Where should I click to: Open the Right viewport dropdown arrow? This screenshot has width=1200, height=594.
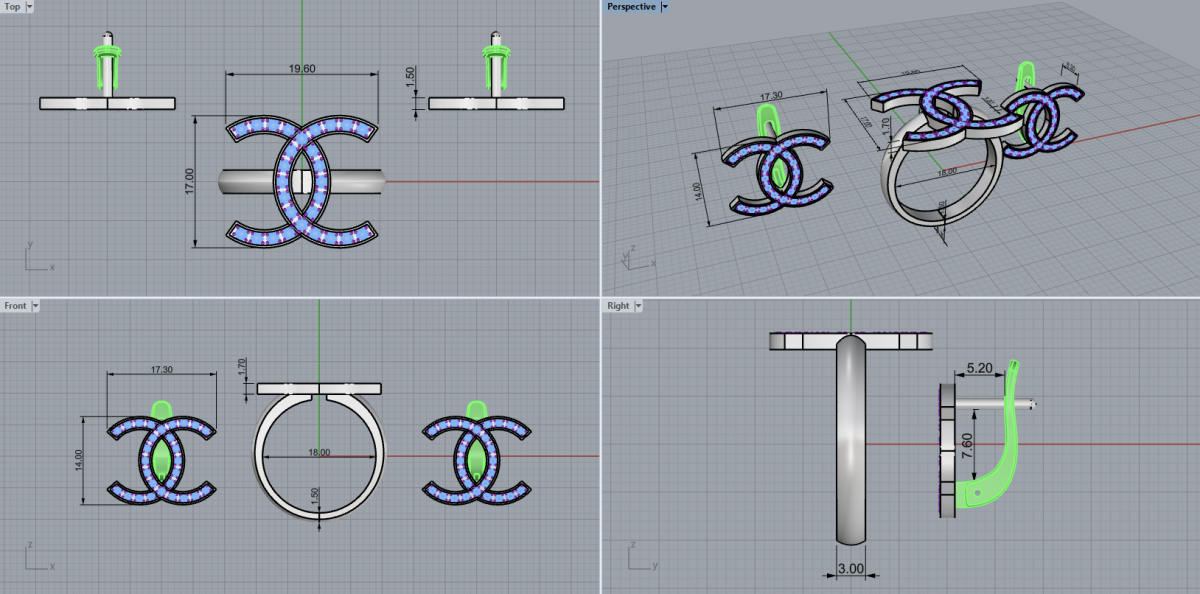pyautogui.click(x=637, y=305)
